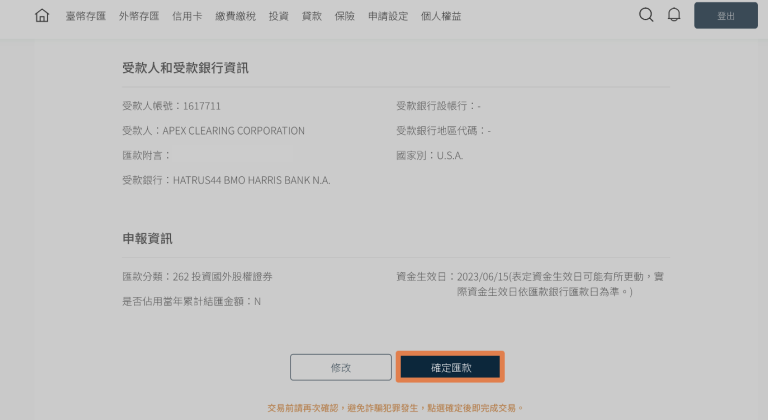Screen dimensions: 768x420
Task: Open the 申請設定 menu
Action: (x=387, y=17)
